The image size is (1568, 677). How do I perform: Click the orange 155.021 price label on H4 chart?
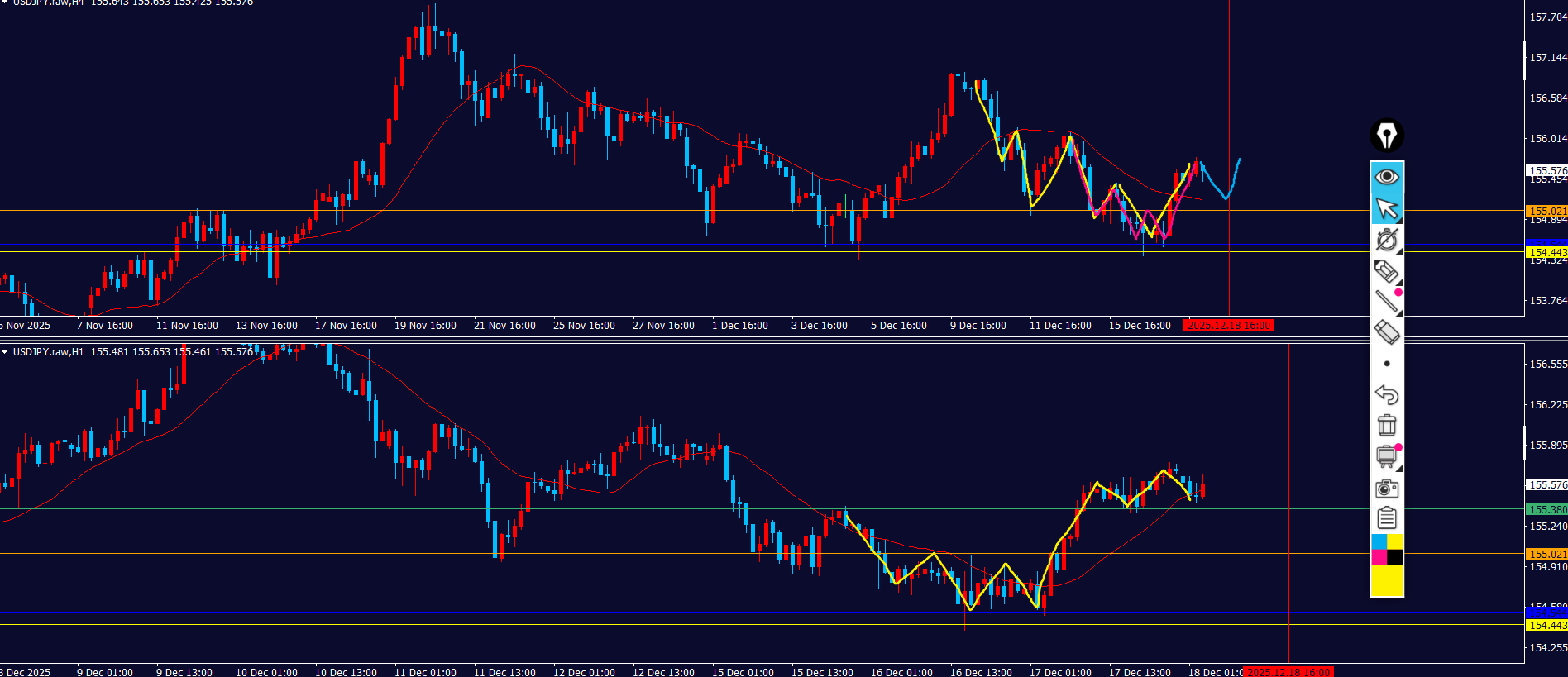point(1546,212)
